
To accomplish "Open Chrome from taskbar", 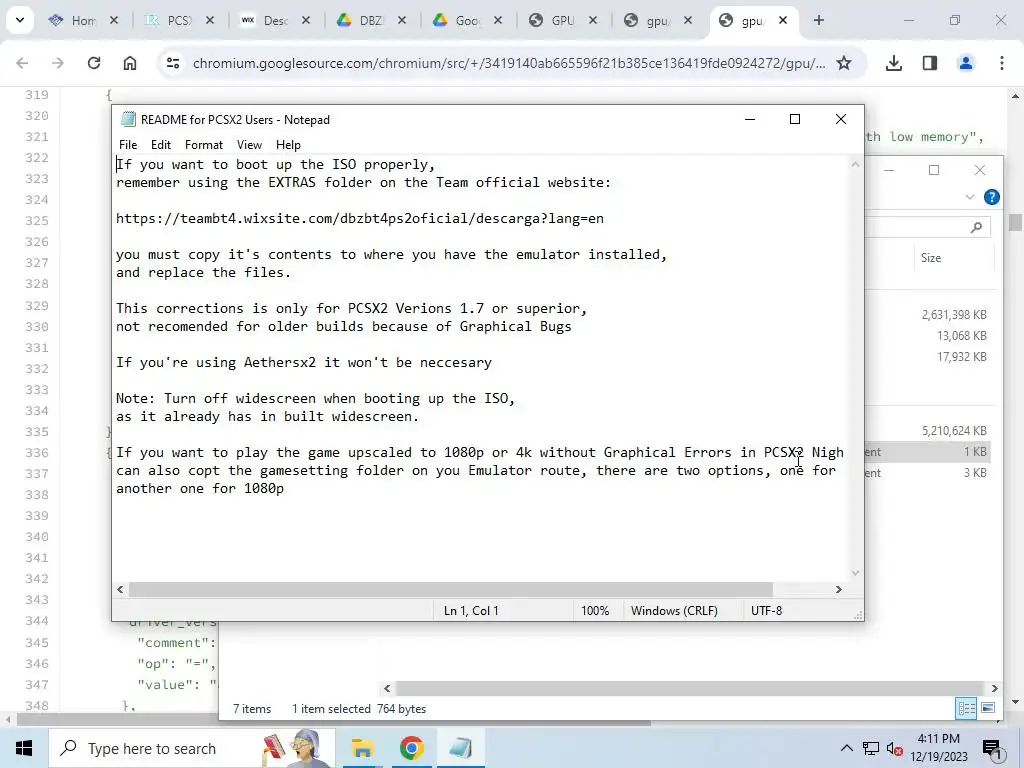I will (x=411, y=748).
